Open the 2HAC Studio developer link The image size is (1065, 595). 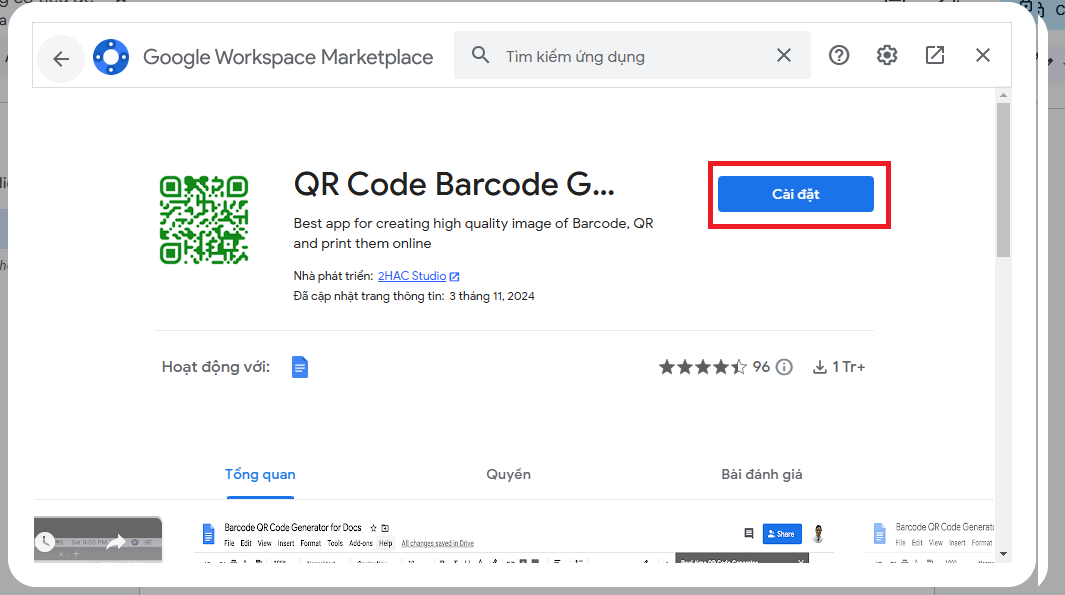(x=412, y=276)
